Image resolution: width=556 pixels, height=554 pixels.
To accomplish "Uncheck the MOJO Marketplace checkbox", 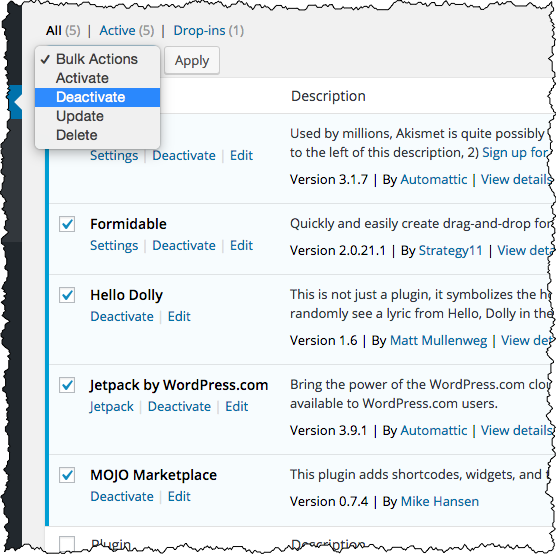I will 67,475.
